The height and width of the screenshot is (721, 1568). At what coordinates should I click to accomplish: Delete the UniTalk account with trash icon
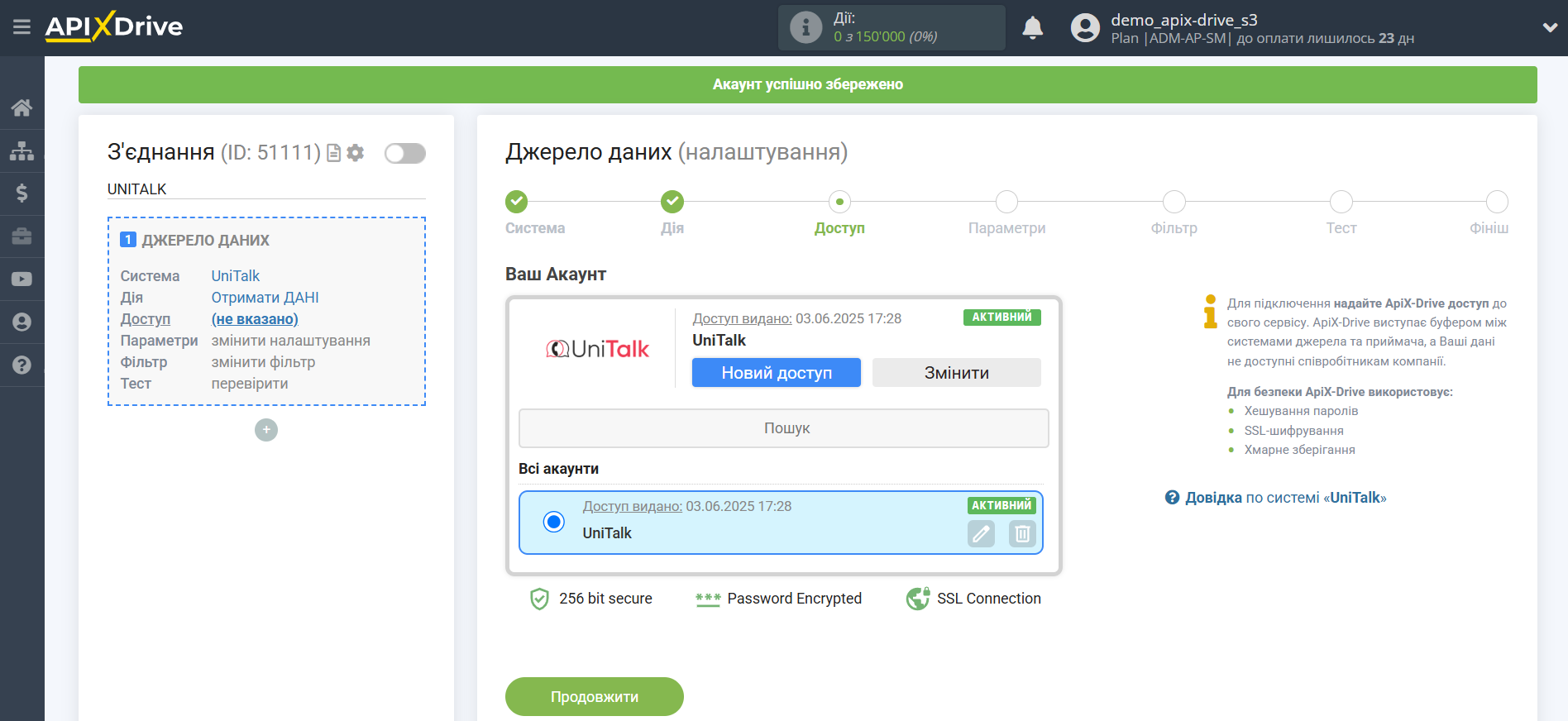pyautogui.click(x=1022, y=534)
